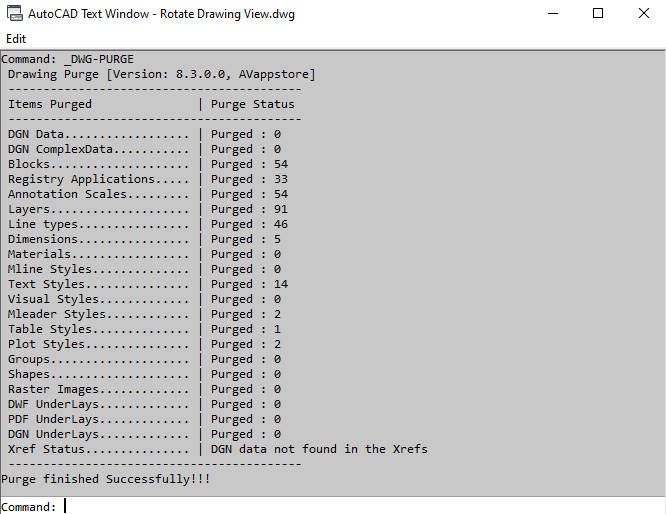Click the 'Purged : 5' Dimensions value
This screenshot has height=514, width=666.
(x=246, y=239)
